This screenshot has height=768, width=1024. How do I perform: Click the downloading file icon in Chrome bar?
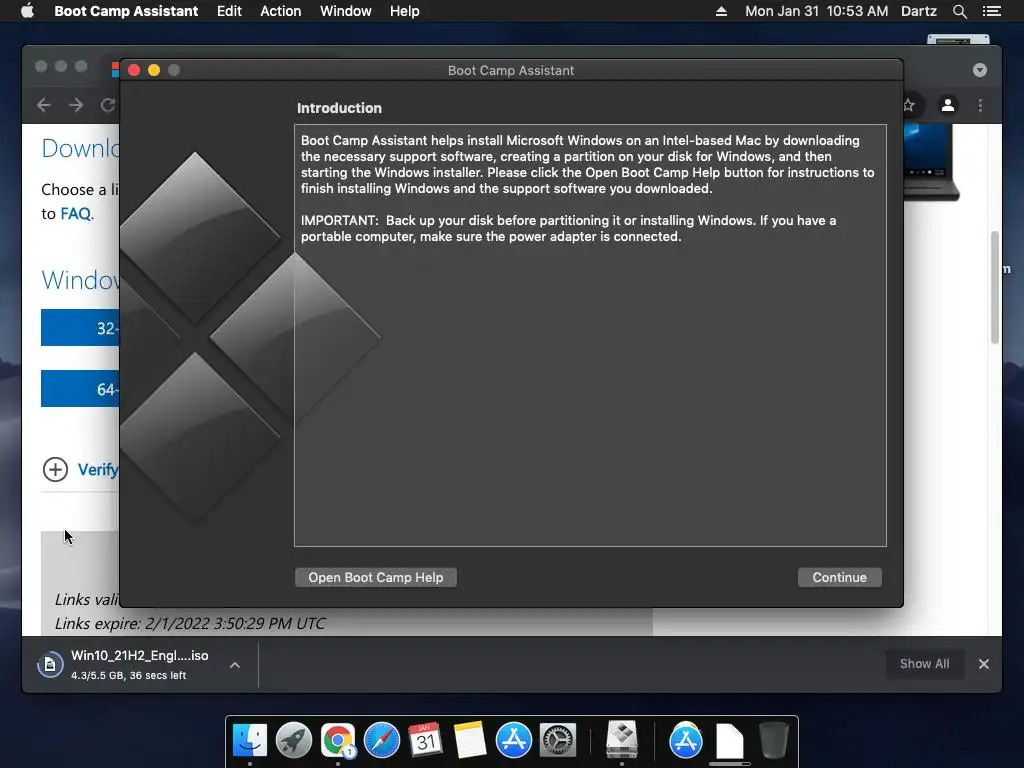50,665
